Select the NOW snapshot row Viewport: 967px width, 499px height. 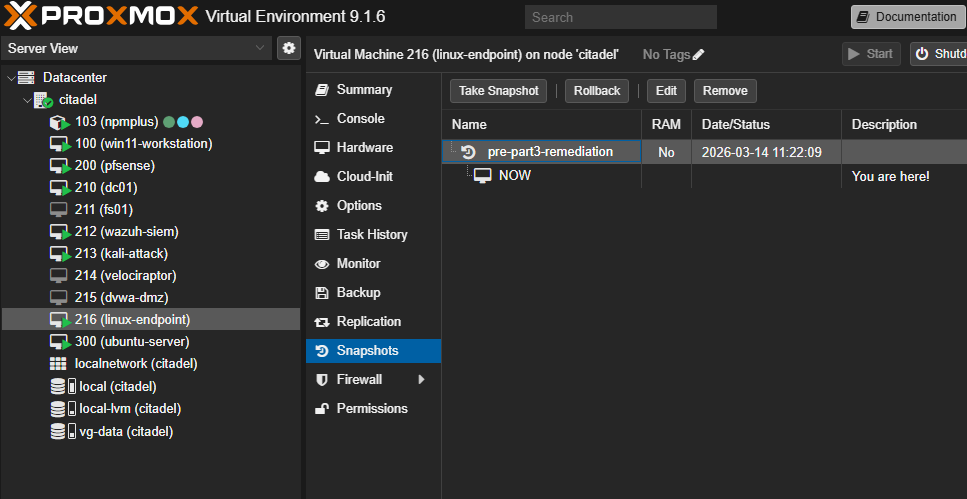704,176
